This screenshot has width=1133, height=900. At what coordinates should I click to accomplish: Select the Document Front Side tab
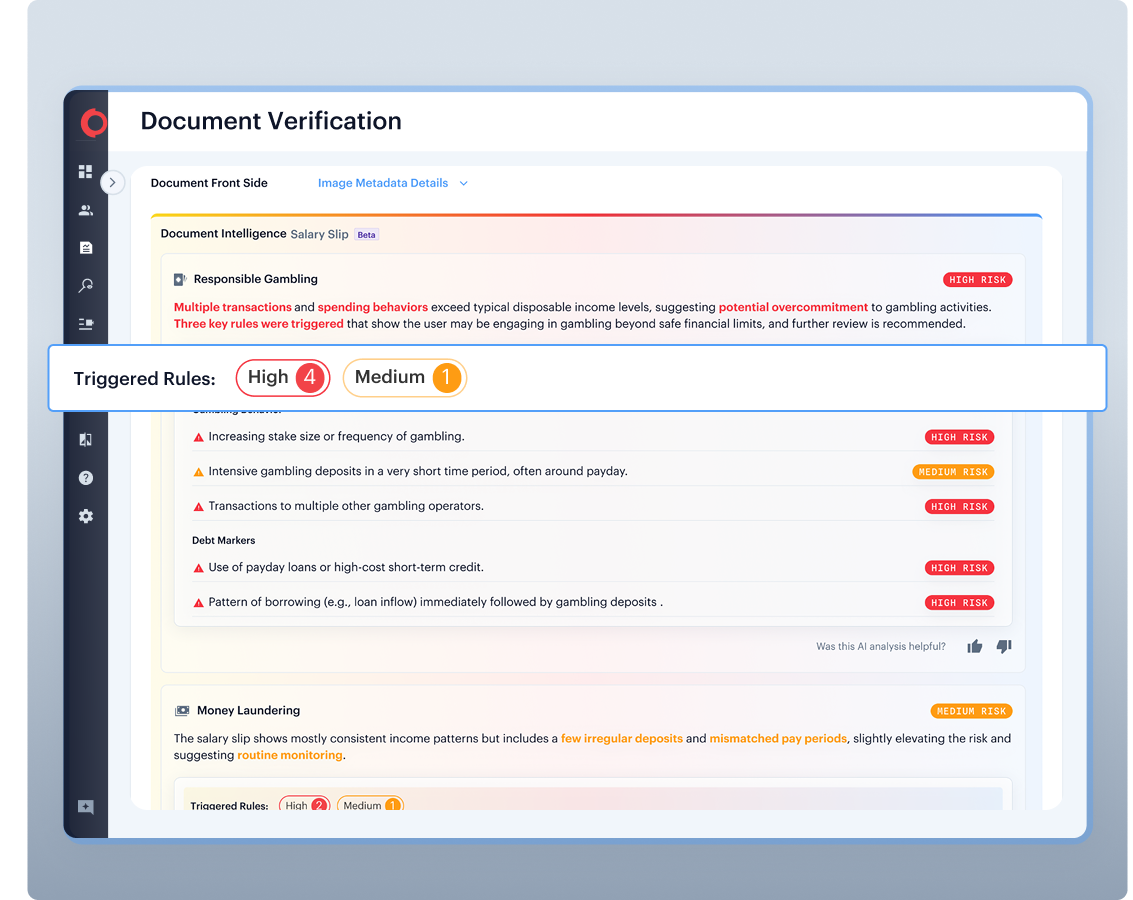pos(209,183)
